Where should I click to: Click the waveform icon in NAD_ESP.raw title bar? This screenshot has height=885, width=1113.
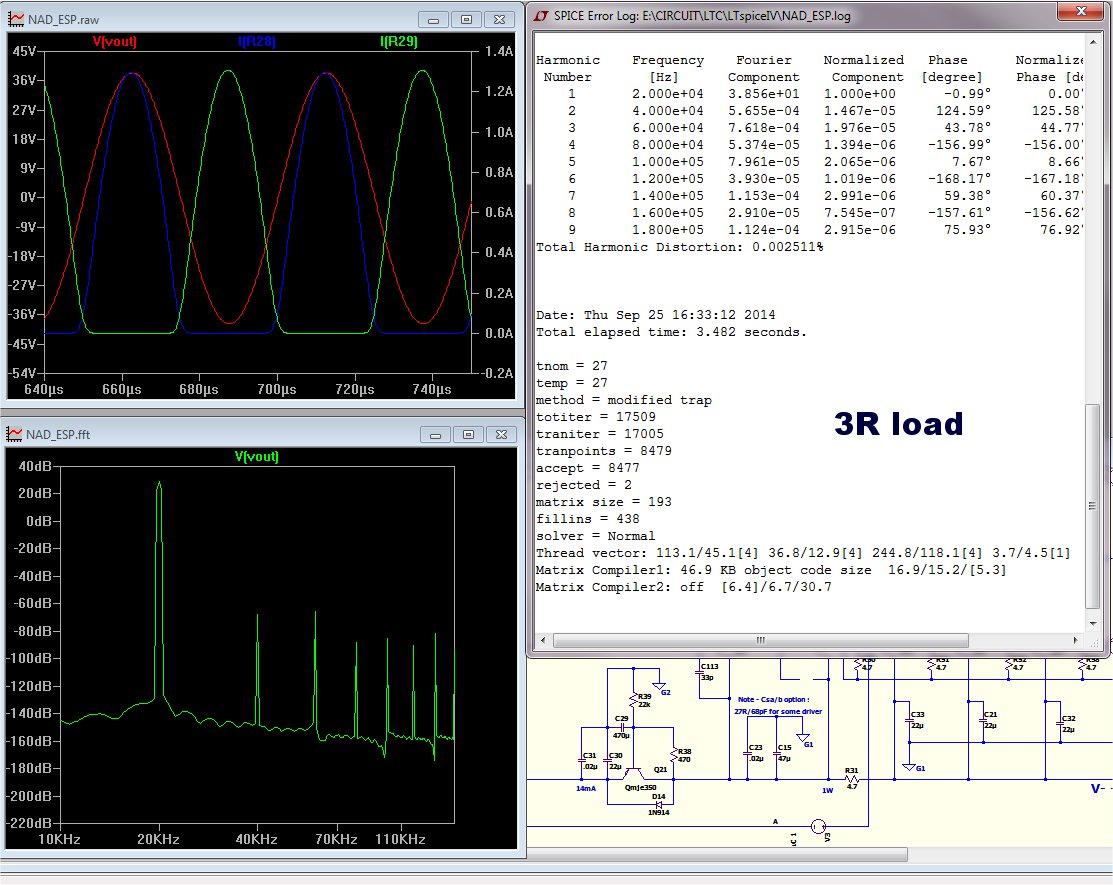[16, 19]
